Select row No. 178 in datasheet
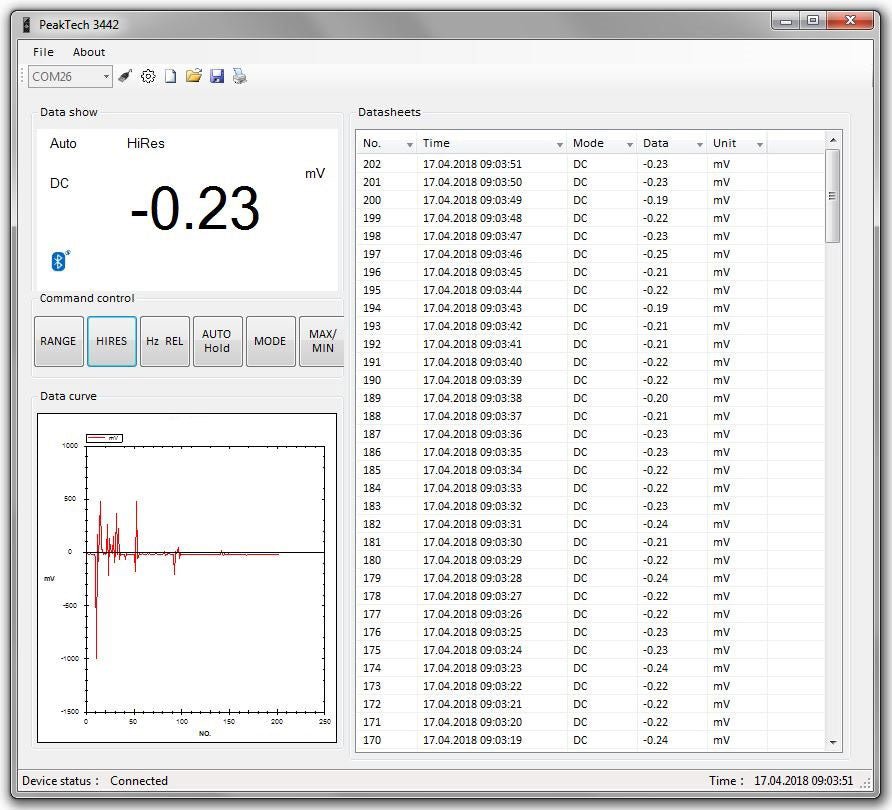This screenshot has height=810, width=892. tap(590, 596)
